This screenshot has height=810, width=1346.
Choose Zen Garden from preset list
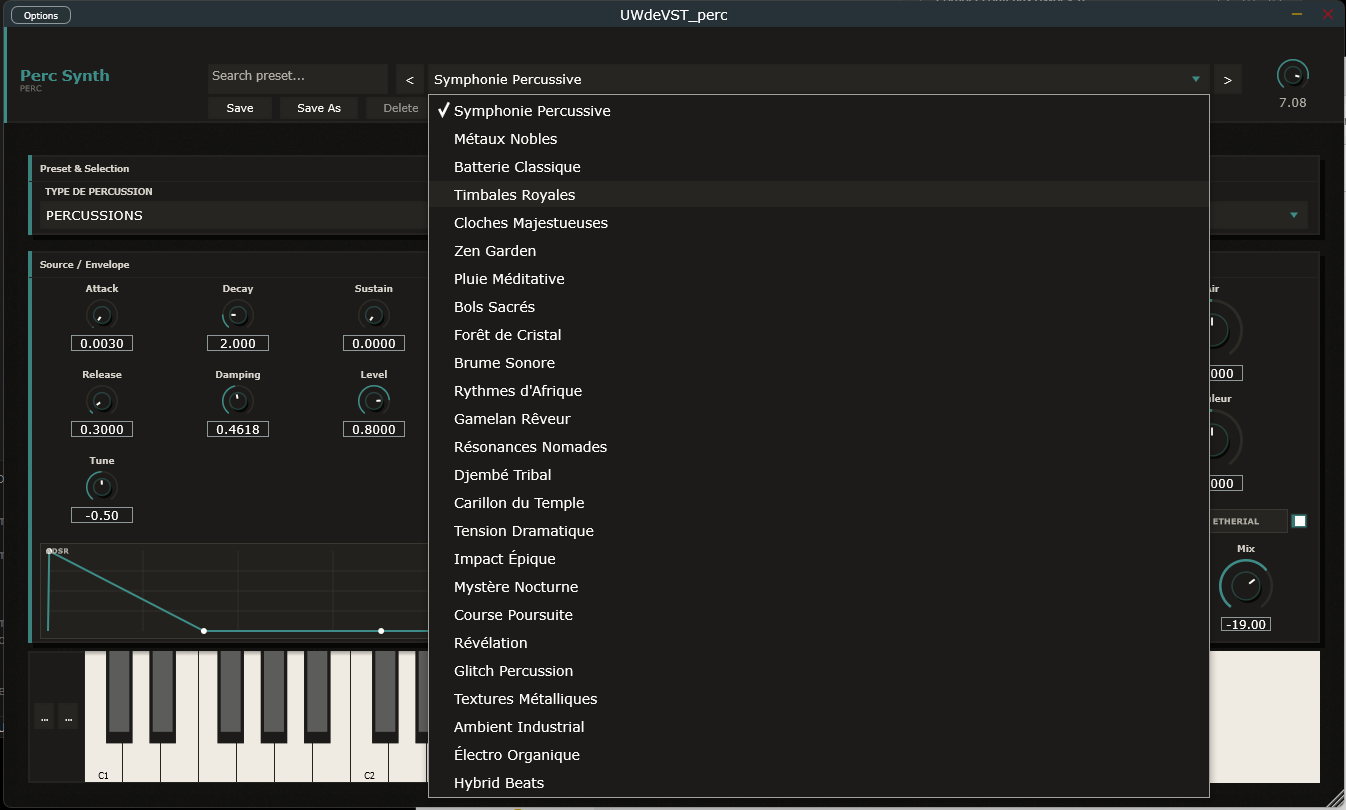point(495,251)
